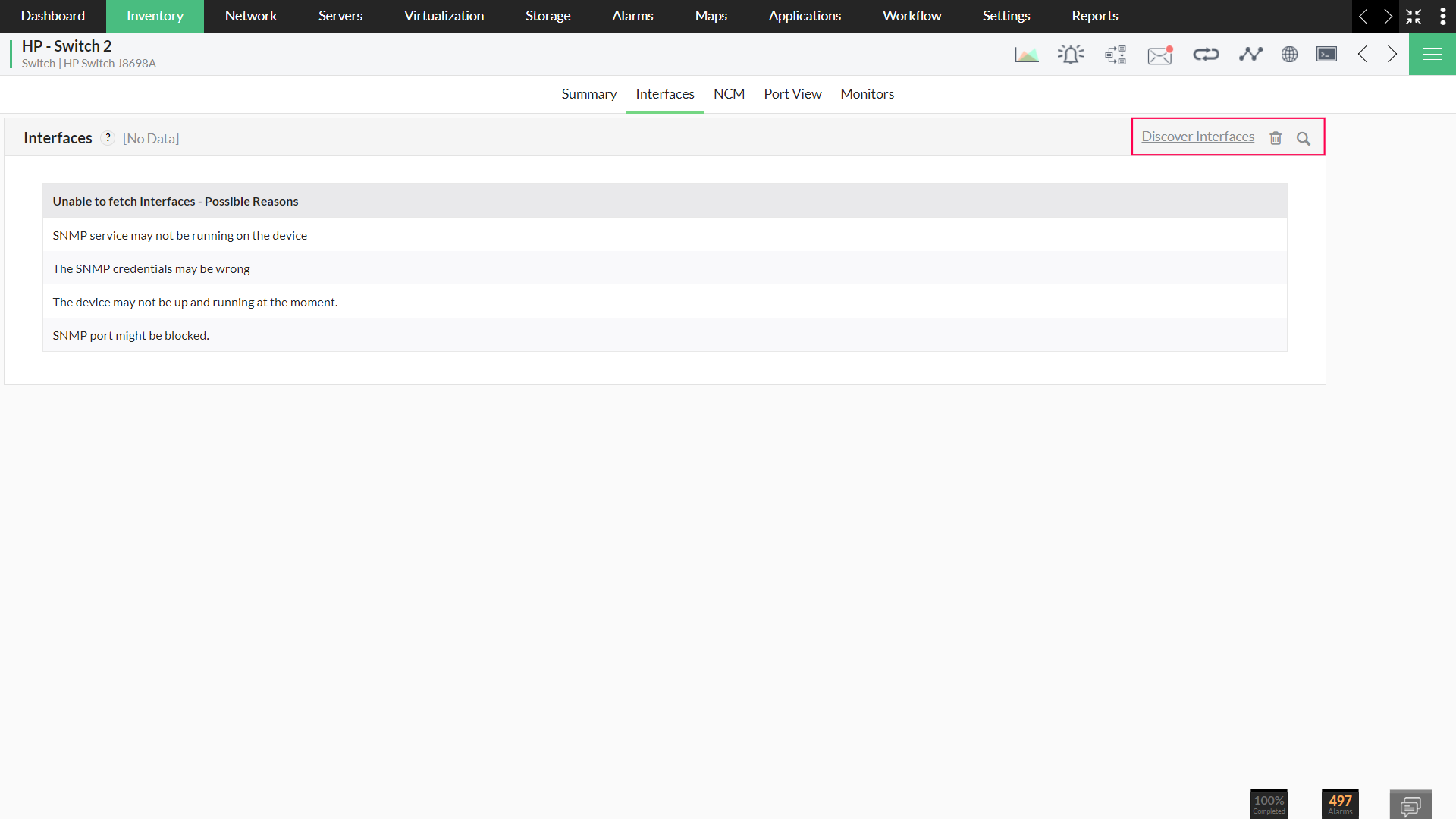
Task: Open the line graph trace icon
Action: click(x=1250, y=55)
